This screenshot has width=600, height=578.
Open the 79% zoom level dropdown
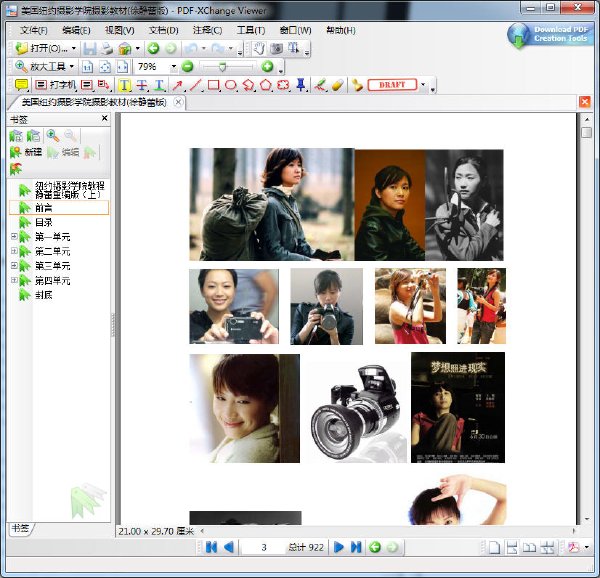174,67
